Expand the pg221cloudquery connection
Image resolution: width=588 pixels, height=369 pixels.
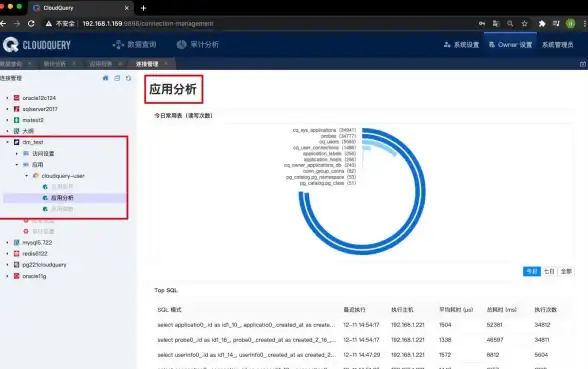(x=7, y=265)
